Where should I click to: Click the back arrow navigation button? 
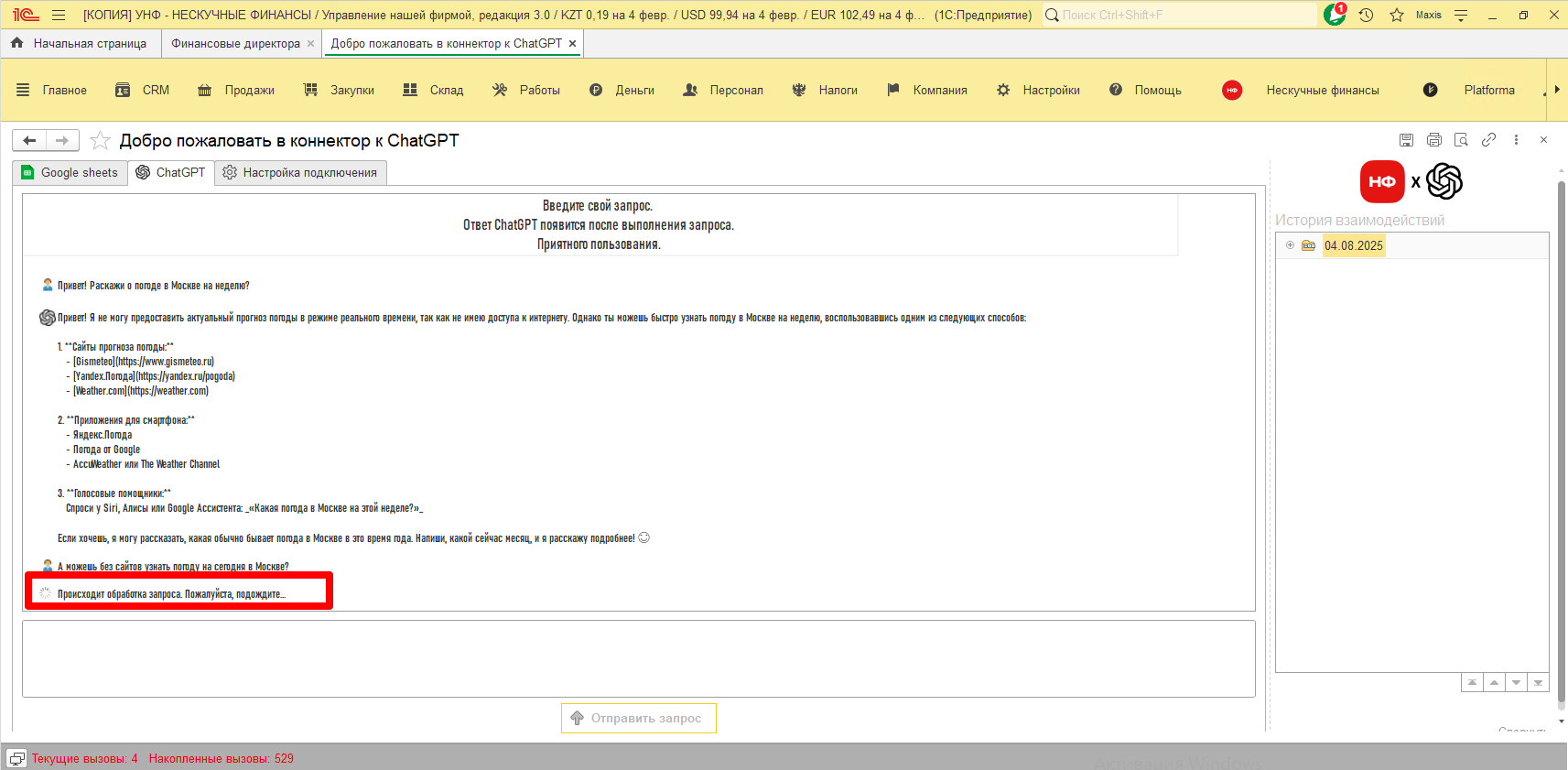point(29,140)
